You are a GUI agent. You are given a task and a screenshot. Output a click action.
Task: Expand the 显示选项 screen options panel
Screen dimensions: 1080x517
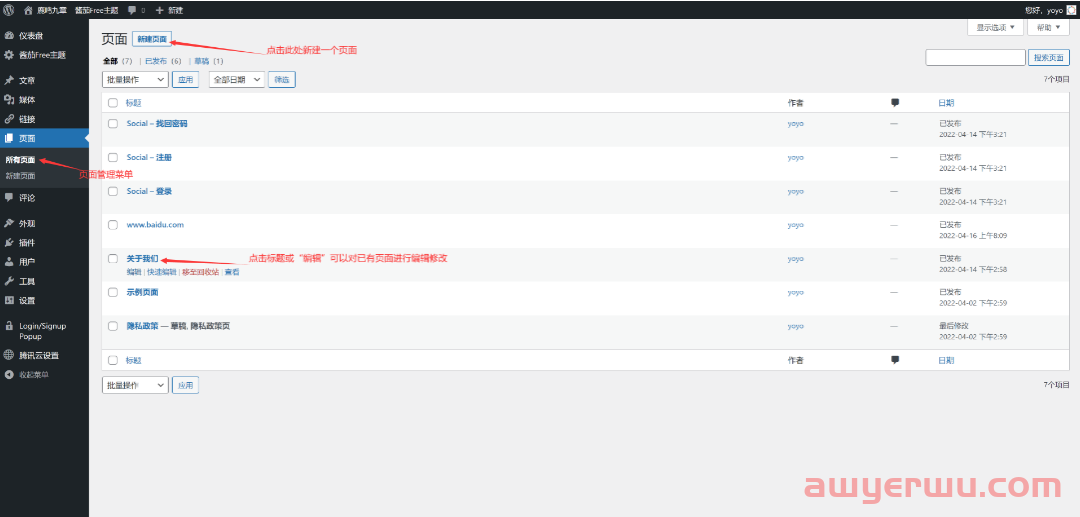click(x=995, y=28)
